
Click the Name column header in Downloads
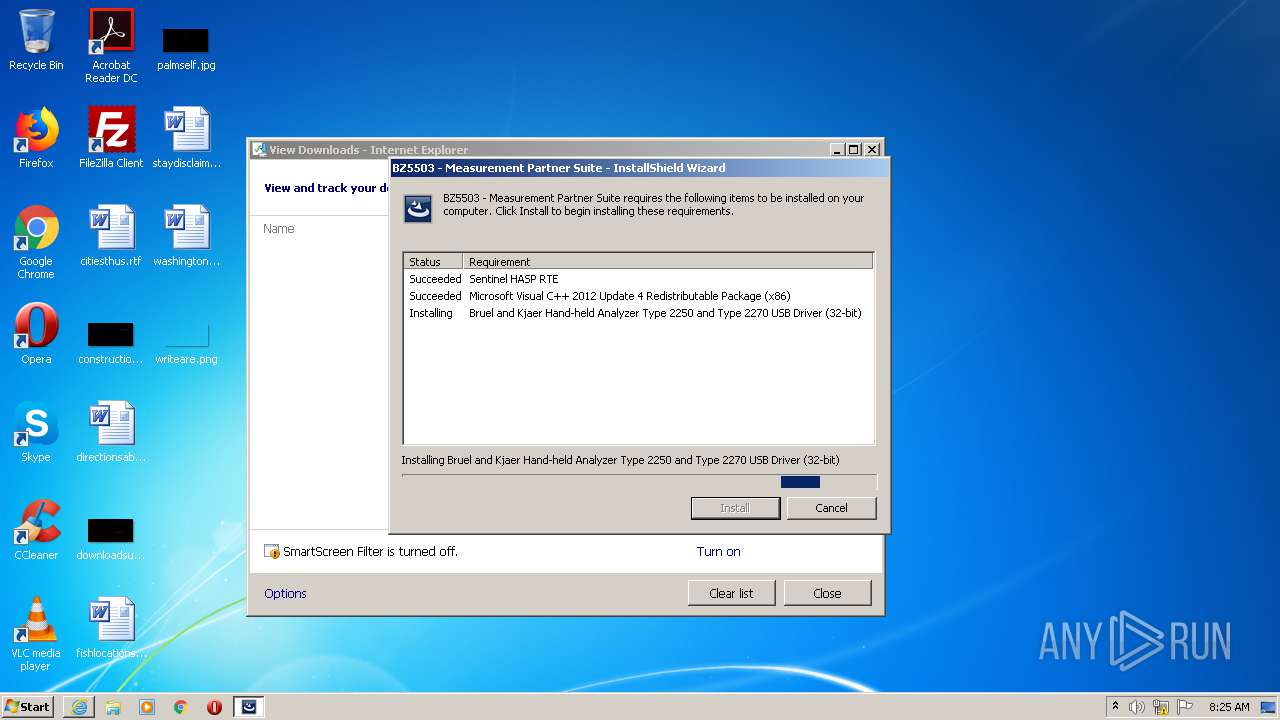pos(279,229)
